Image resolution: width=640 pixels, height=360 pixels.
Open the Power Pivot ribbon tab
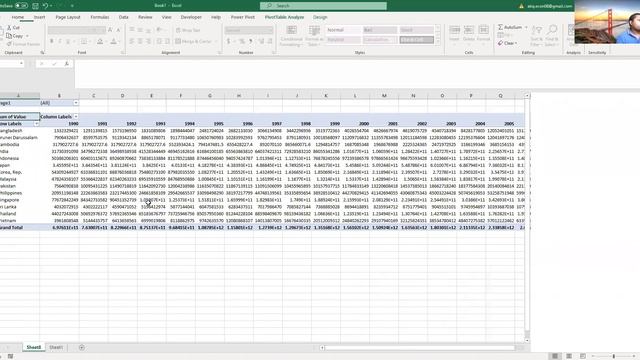pos(242,17)
